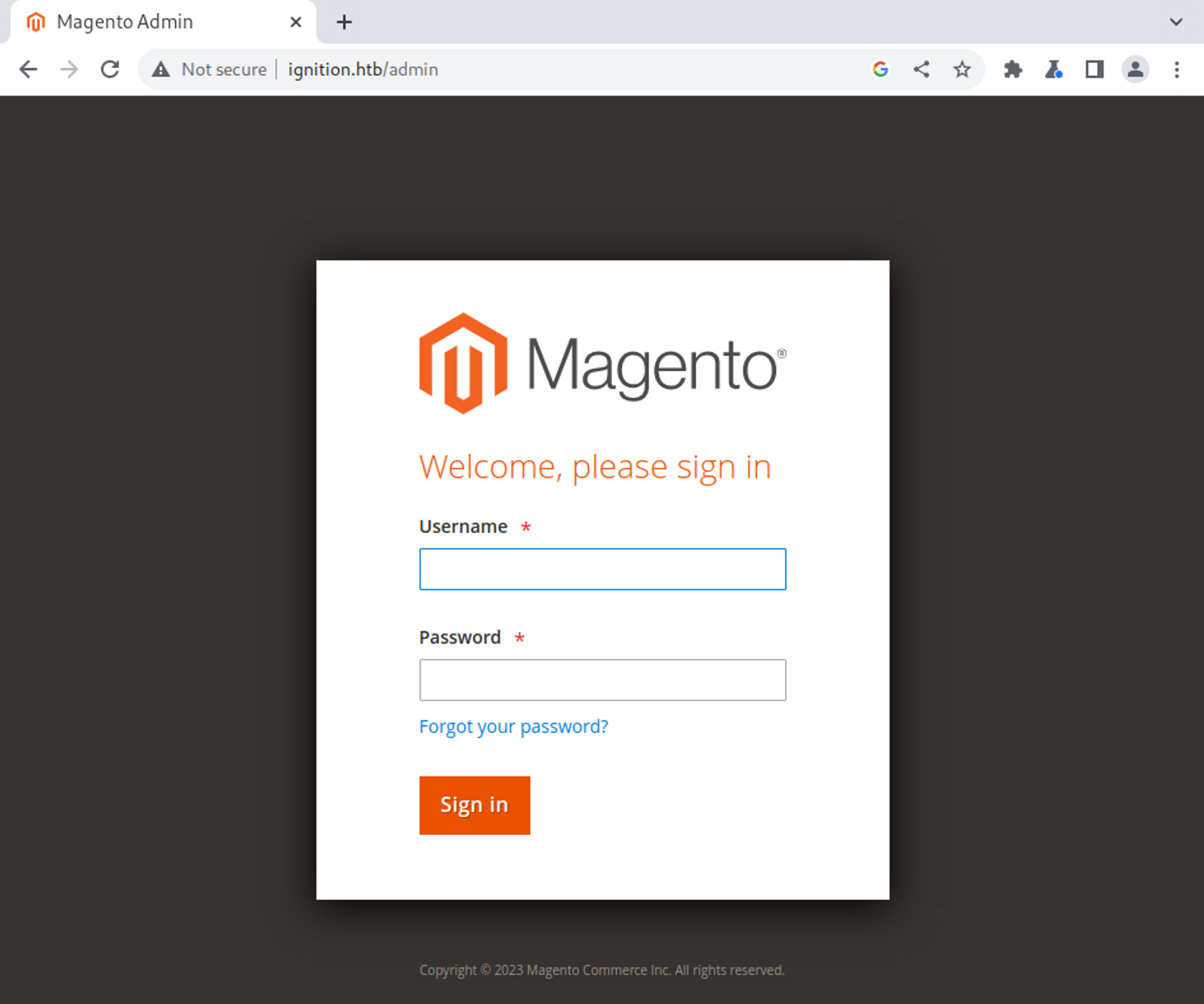The width and height of the screenshot is (1204, 1004).
Task: Open the Chrome profile avatar
Action: click(1135, 70)
